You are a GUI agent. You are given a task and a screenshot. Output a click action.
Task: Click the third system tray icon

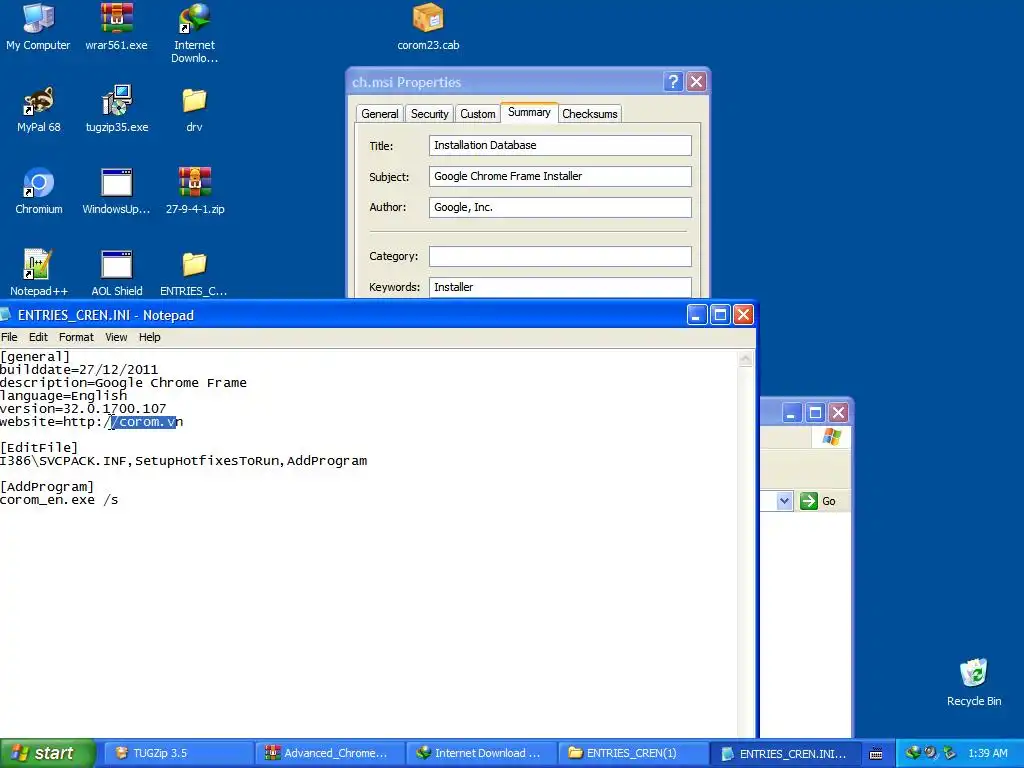[949, 753]
